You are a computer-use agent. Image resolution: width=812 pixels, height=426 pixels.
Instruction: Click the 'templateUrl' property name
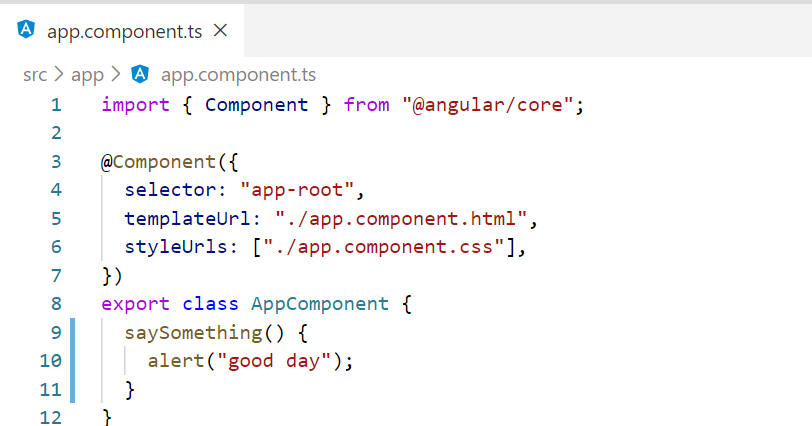point(187,218)
